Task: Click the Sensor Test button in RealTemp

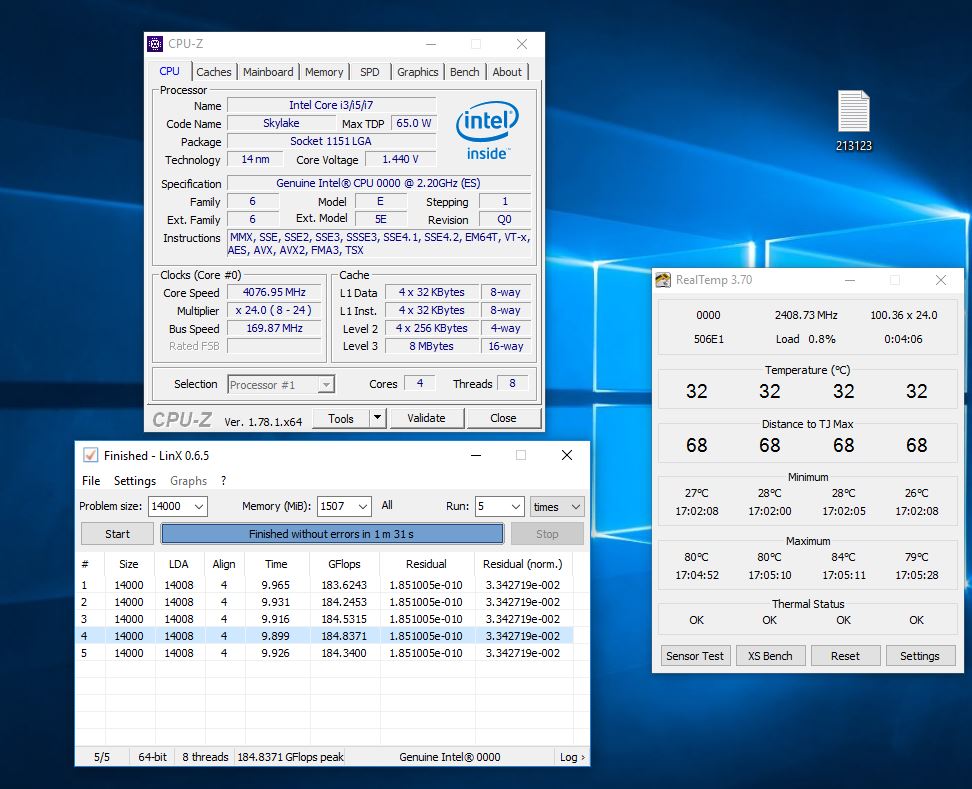Action: tap(695, 656)
